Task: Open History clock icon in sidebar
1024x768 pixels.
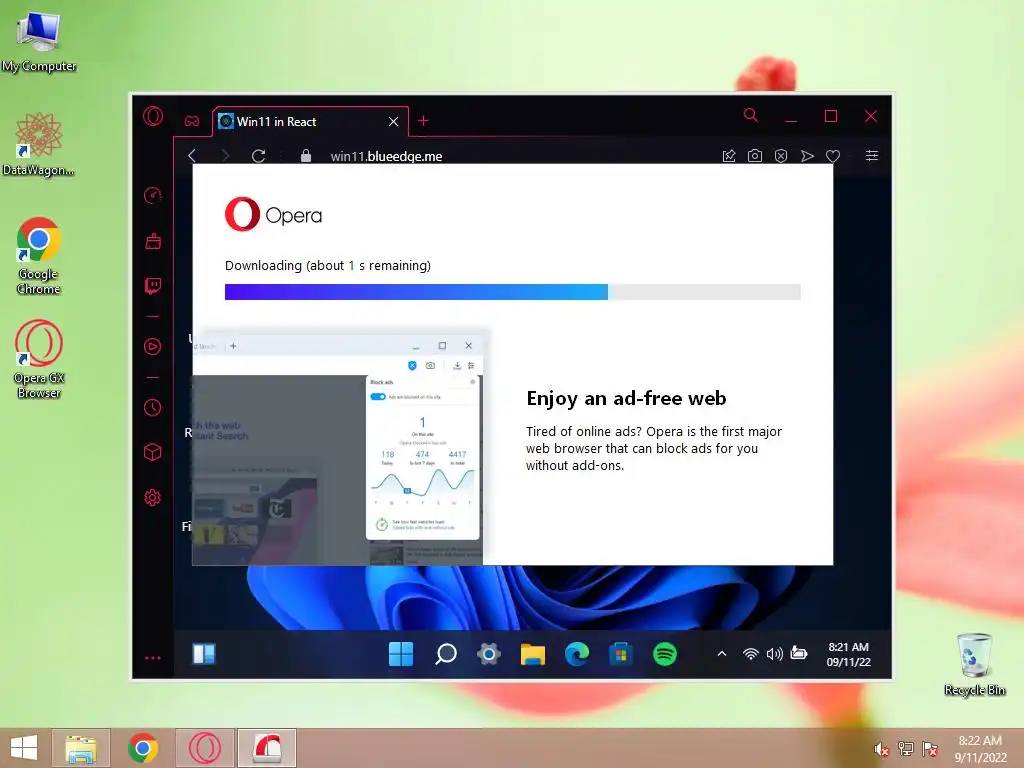Action: pyautogui.click(x=153, y=408)
